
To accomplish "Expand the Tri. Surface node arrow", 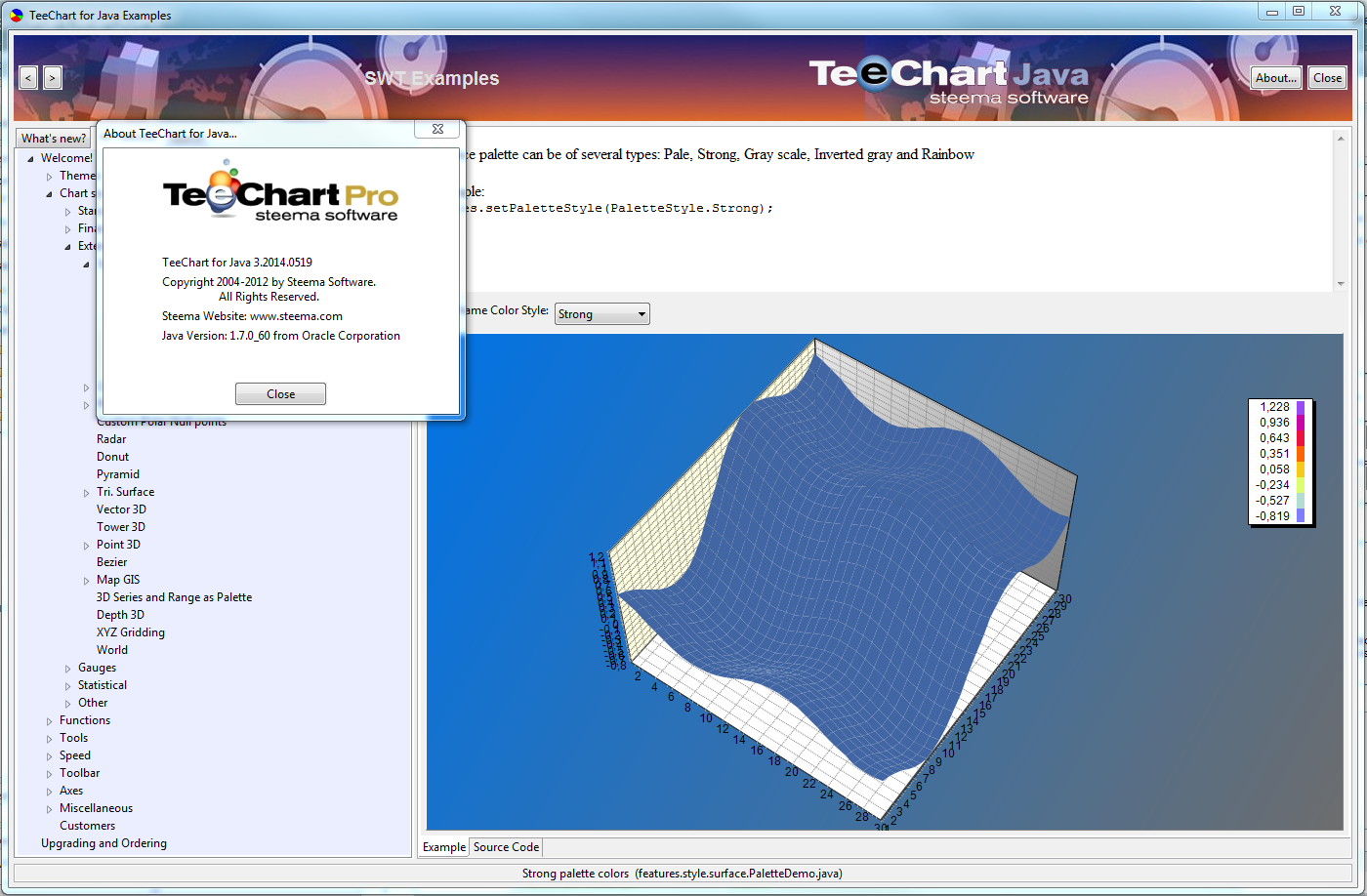I will point(87,493).
